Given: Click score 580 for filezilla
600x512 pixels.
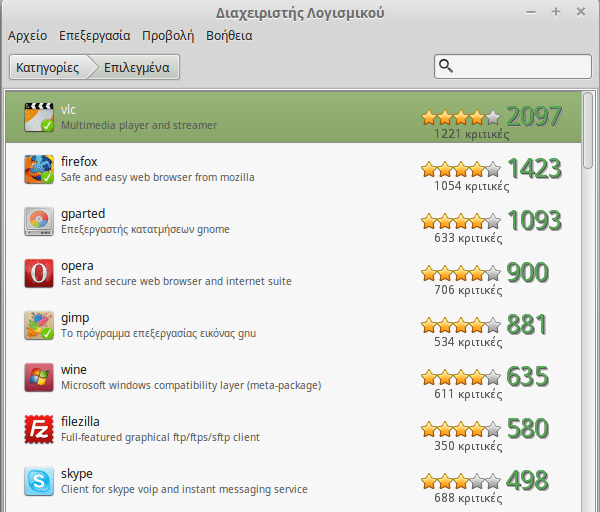Looking at the screenshot, I should coord(528,429).
